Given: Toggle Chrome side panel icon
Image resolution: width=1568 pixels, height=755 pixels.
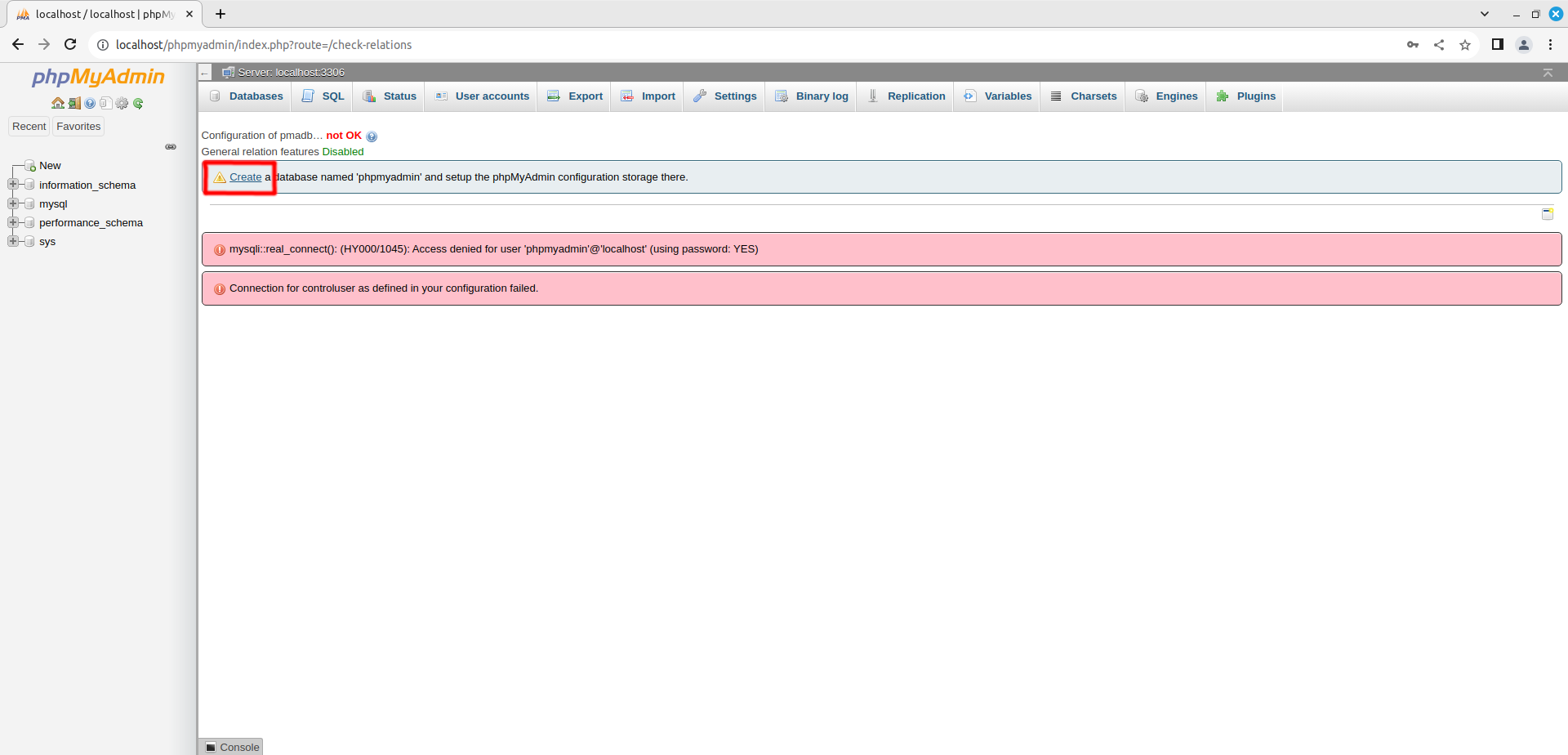Looking at the screenshot, I should click(x=1498, y=45).
